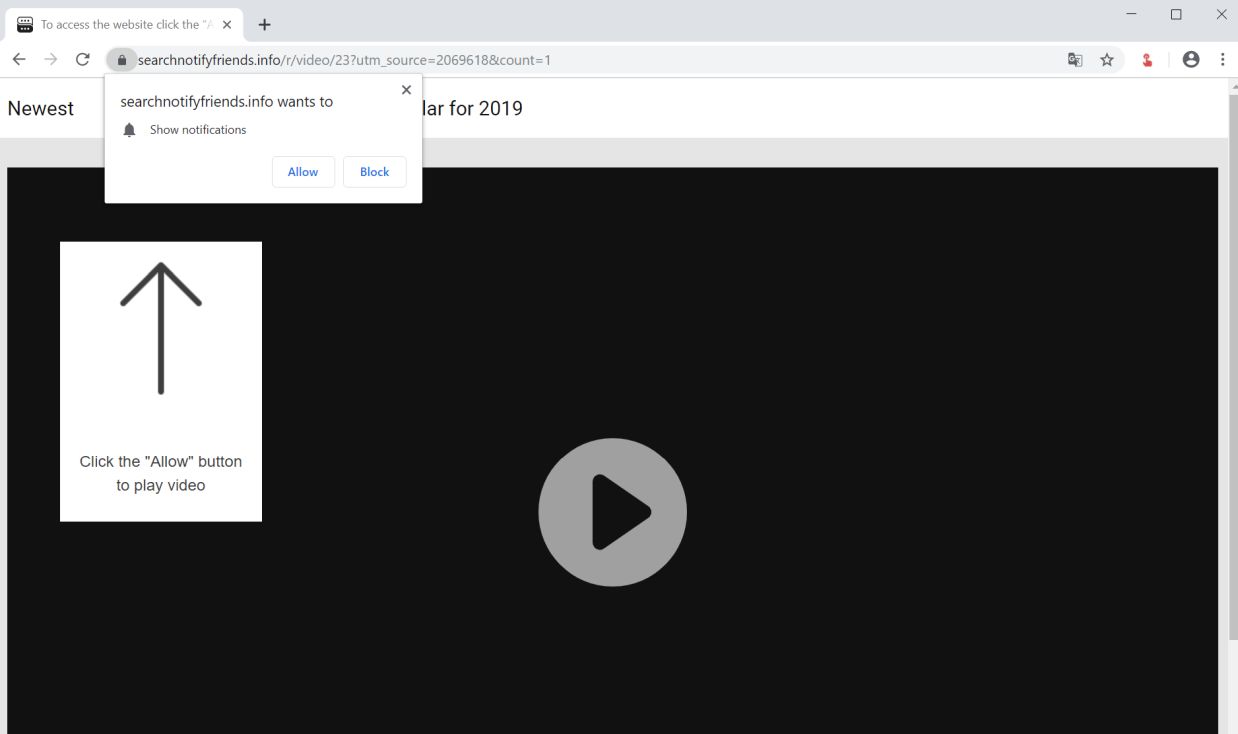Minimize the browser window
The image size is (1238, 734).
coord(1131,14)
